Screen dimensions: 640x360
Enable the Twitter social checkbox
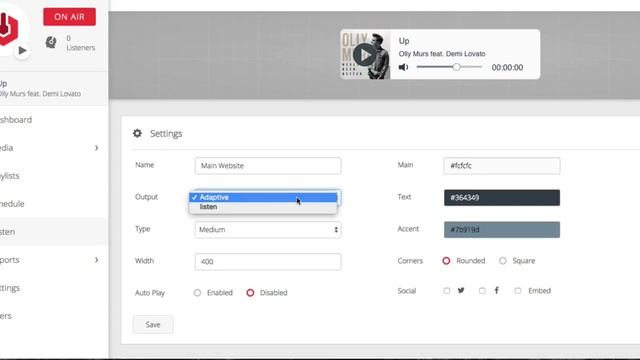pyautogui.click(x=447, y=291)
